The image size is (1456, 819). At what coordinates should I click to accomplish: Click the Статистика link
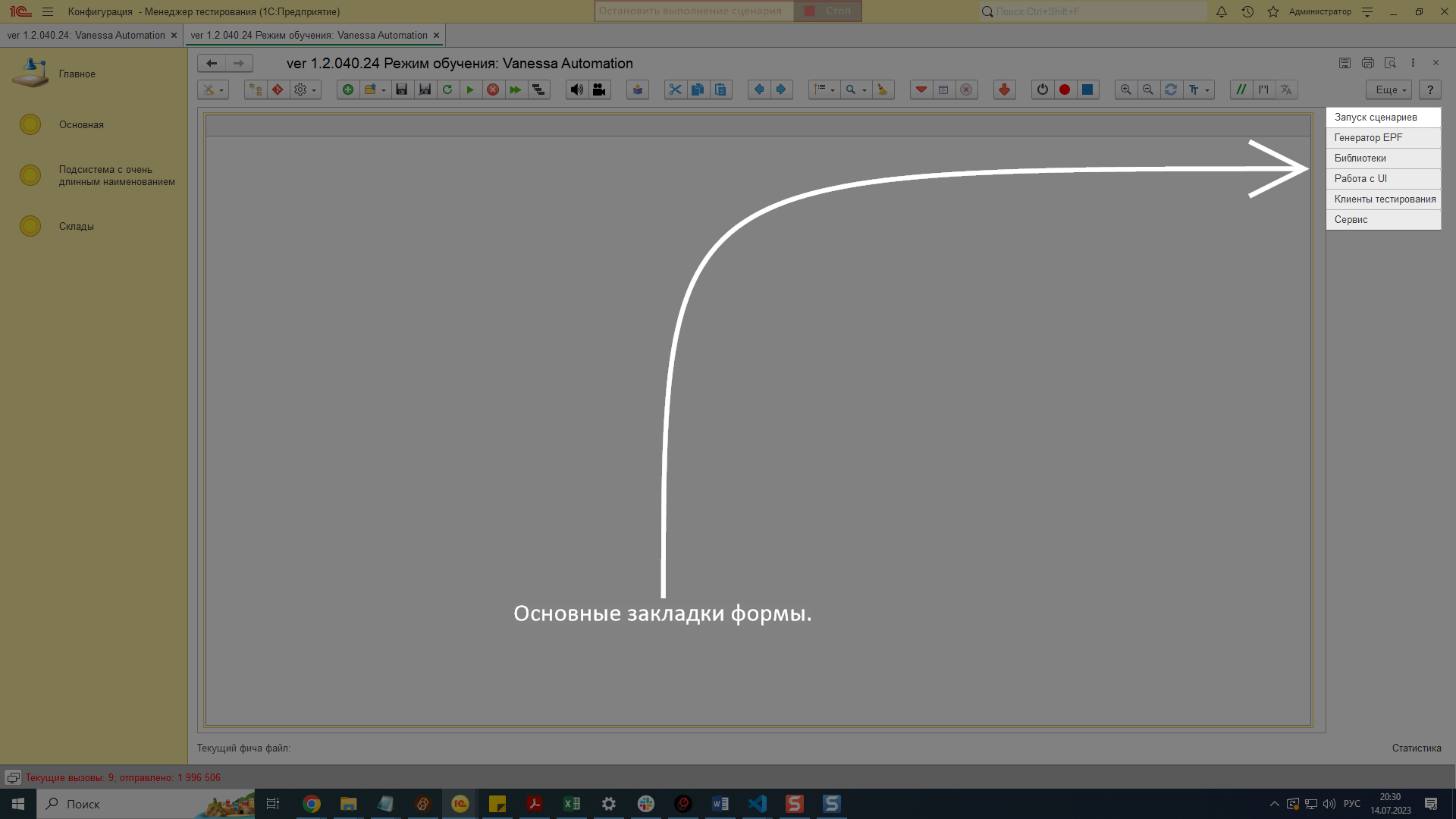tap(1416, 748)
